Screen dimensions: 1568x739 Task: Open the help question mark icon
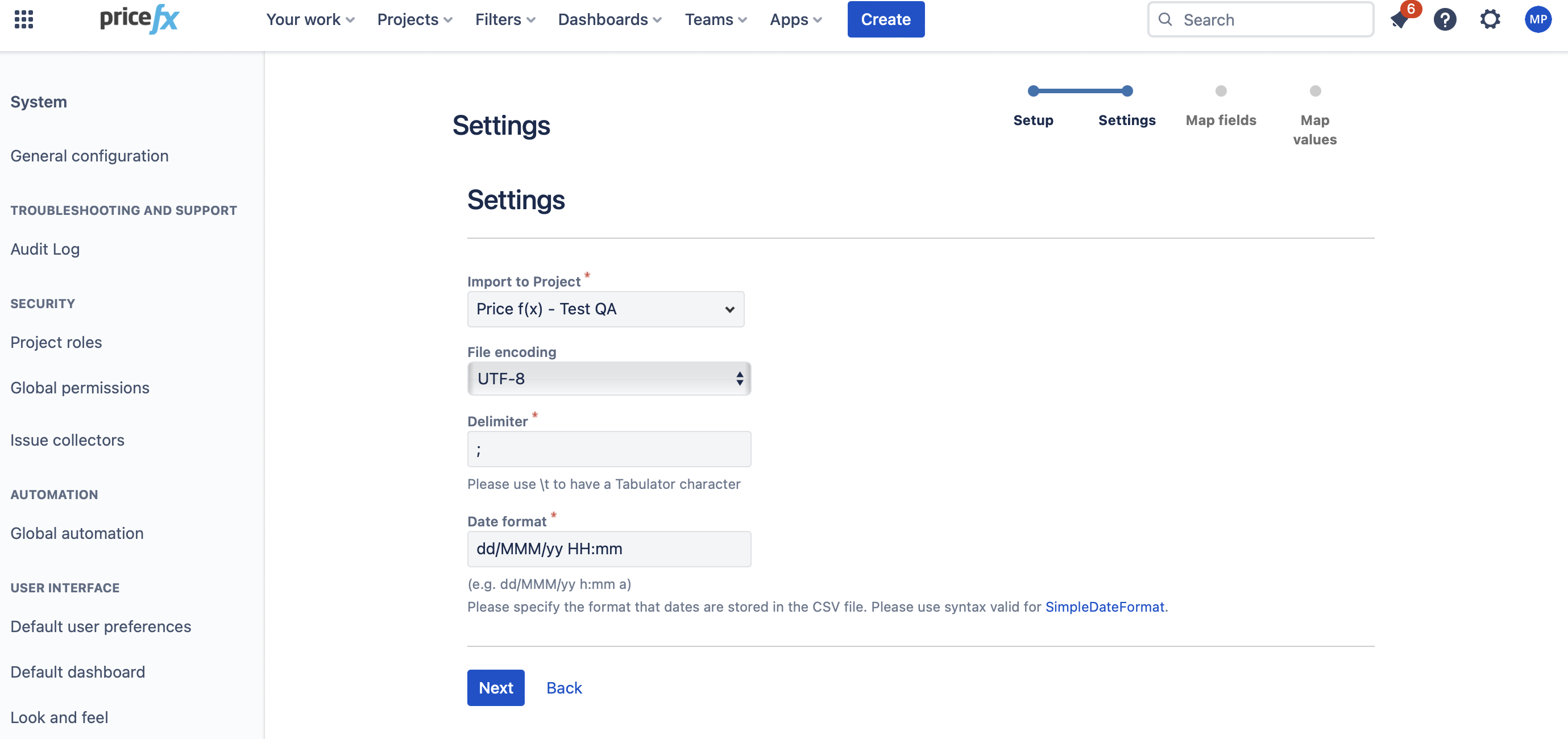tap(1445, 19)
